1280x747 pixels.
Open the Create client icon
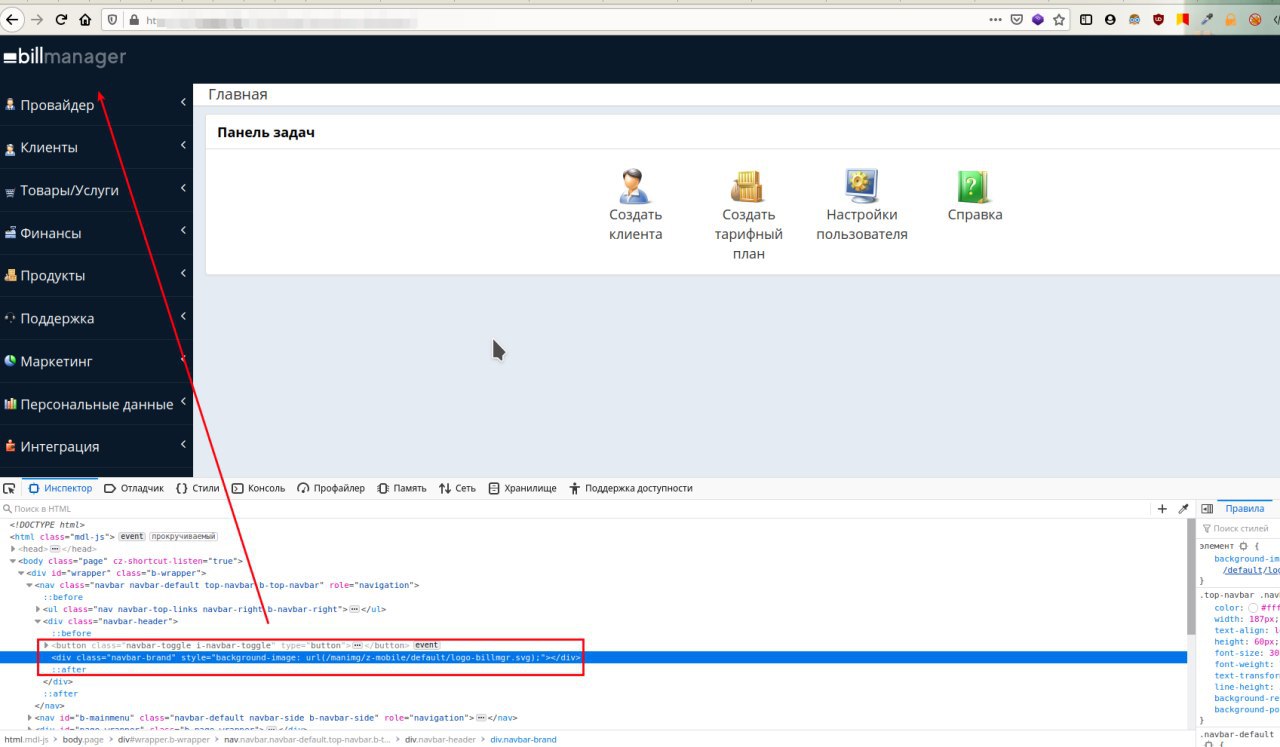pyautogui.click(x=635, y=186)
